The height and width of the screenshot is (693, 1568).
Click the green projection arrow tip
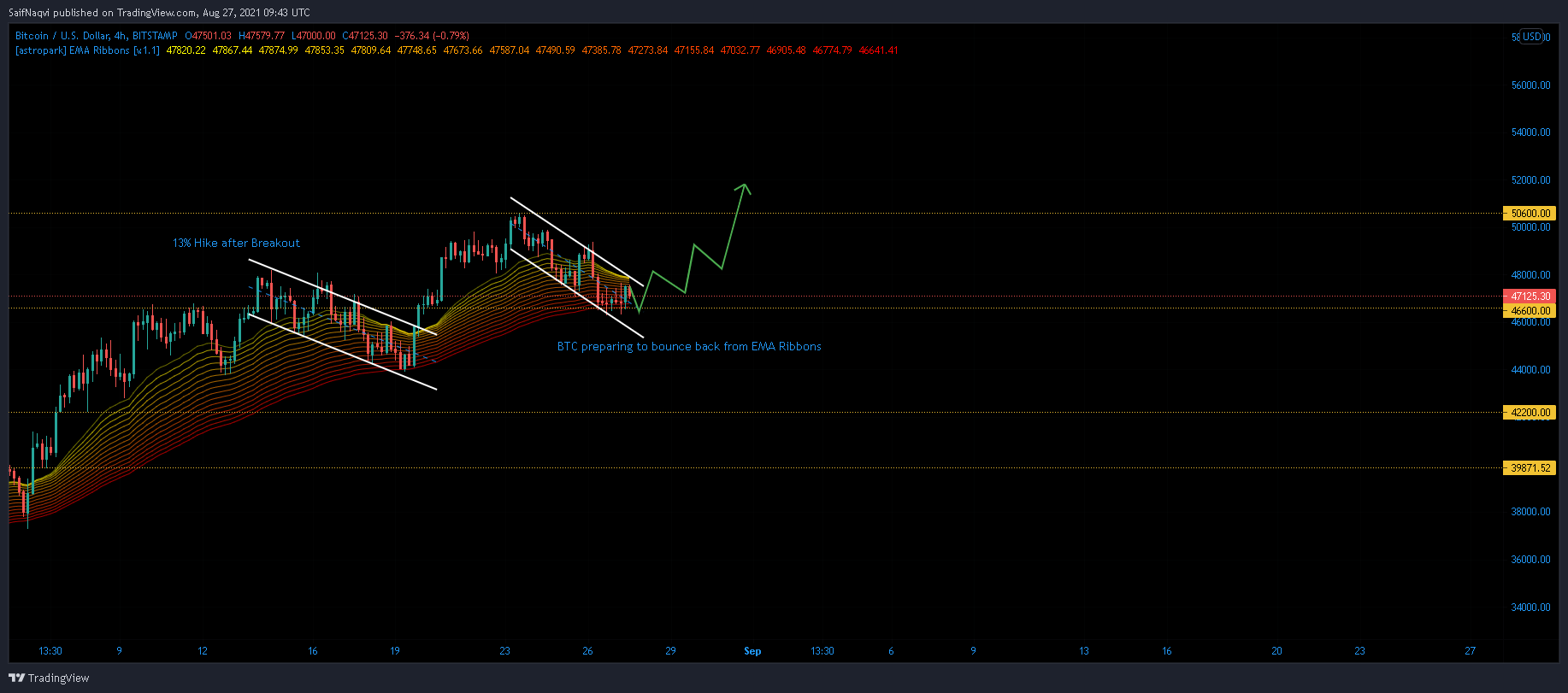(745, 186)
